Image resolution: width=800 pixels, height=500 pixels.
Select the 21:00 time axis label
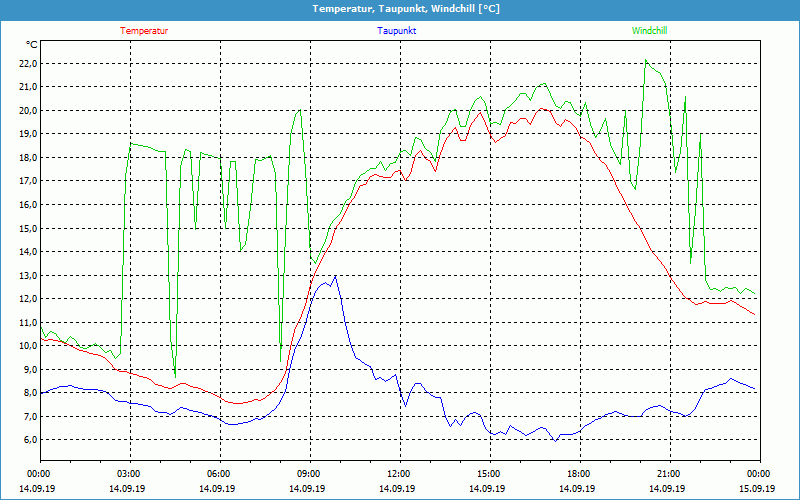669,473
